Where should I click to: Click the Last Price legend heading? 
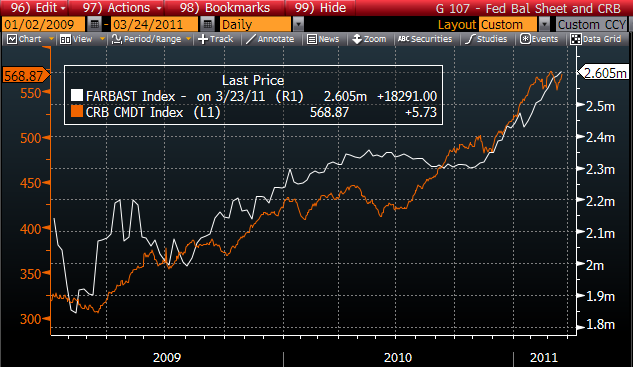tap(253, 80)
